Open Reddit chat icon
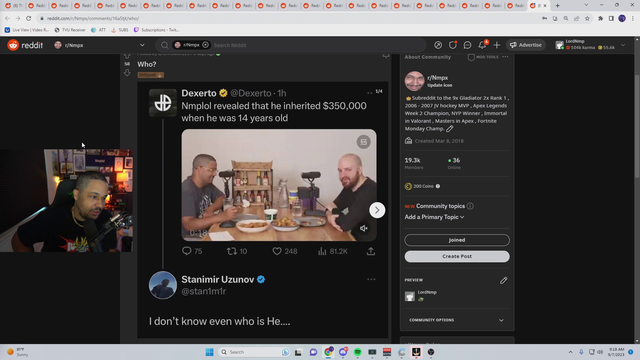The image size is (640, 360). pyautogui.click(x=467, y=45)
